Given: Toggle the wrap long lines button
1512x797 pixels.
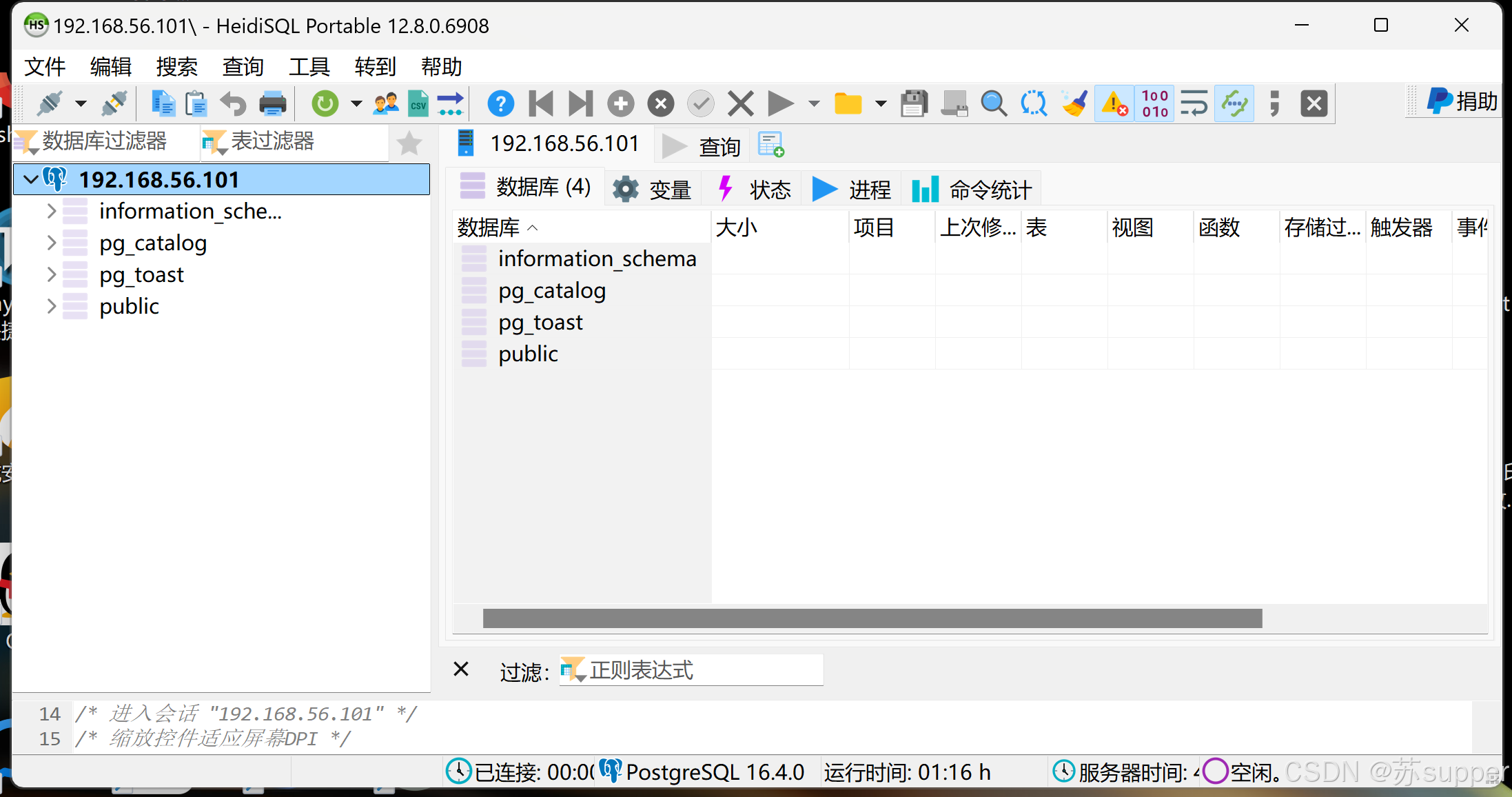Looking at the screenshot, I should coord(1194,104).
